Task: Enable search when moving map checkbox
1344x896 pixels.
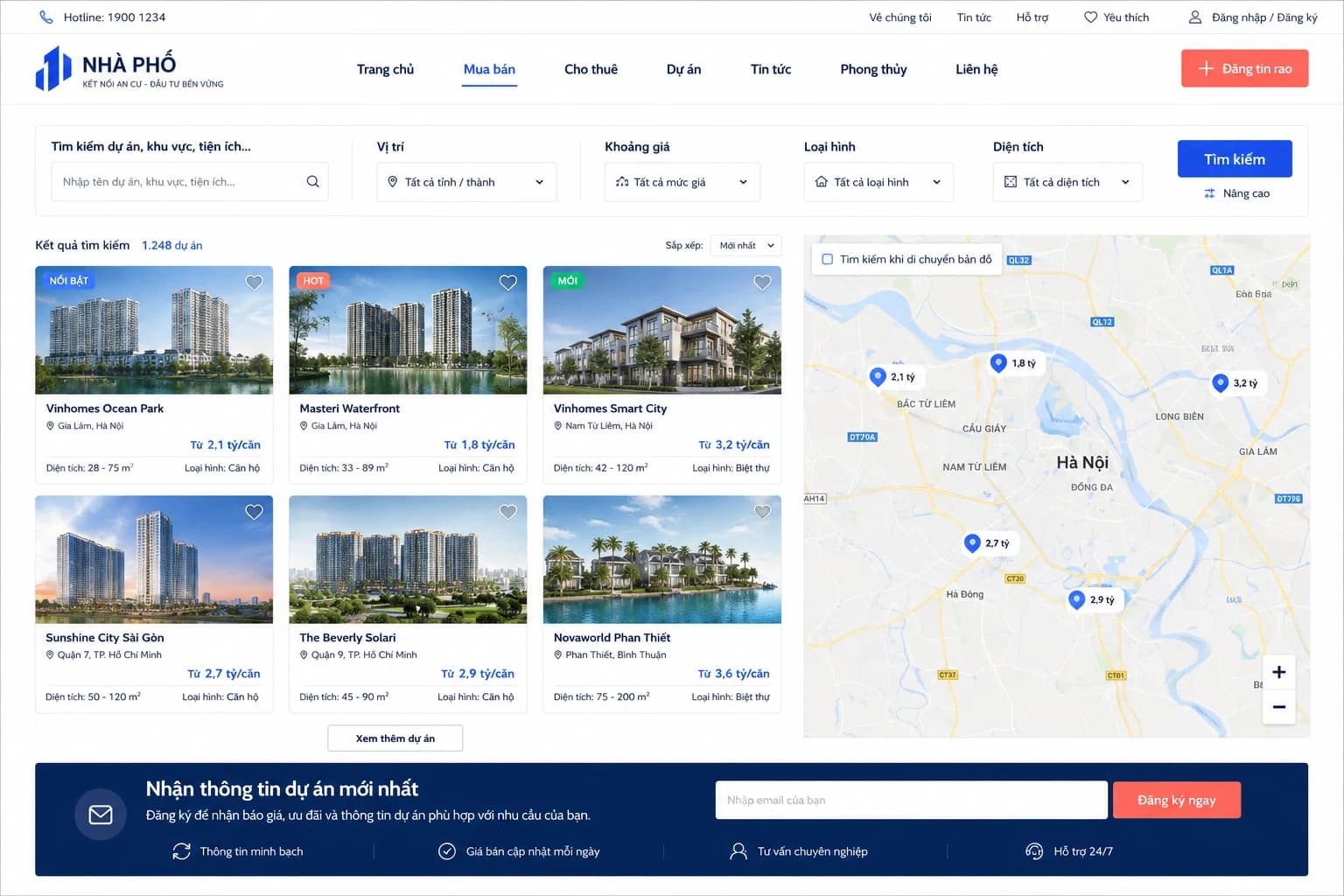Action: (827, 259)
